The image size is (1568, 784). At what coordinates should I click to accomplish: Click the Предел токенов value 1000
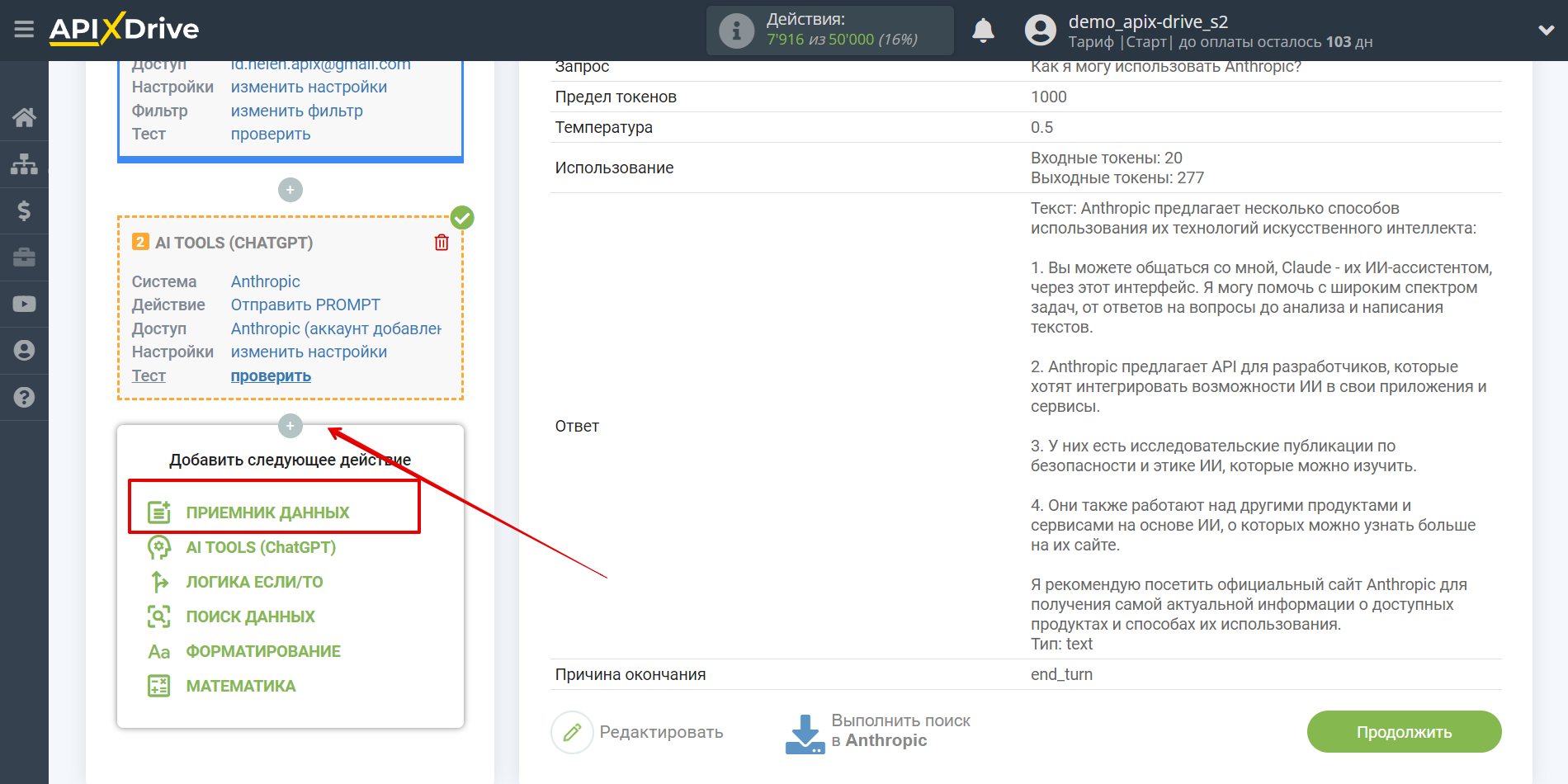pyautogui.click(x=1048, y=97)
